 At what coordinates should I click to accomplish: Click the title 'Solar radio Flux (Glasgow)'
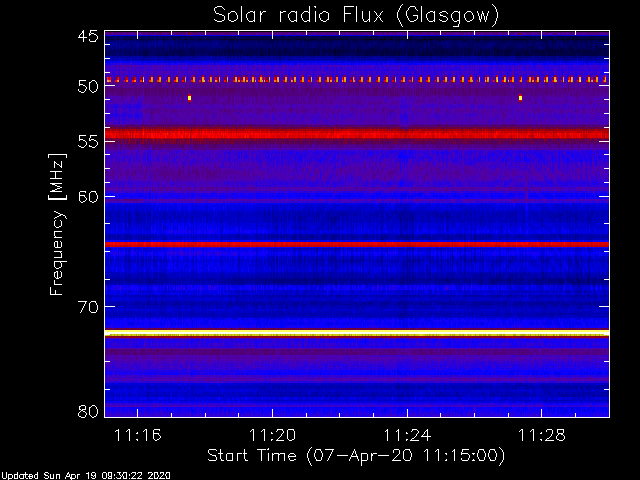coord(356,16)
